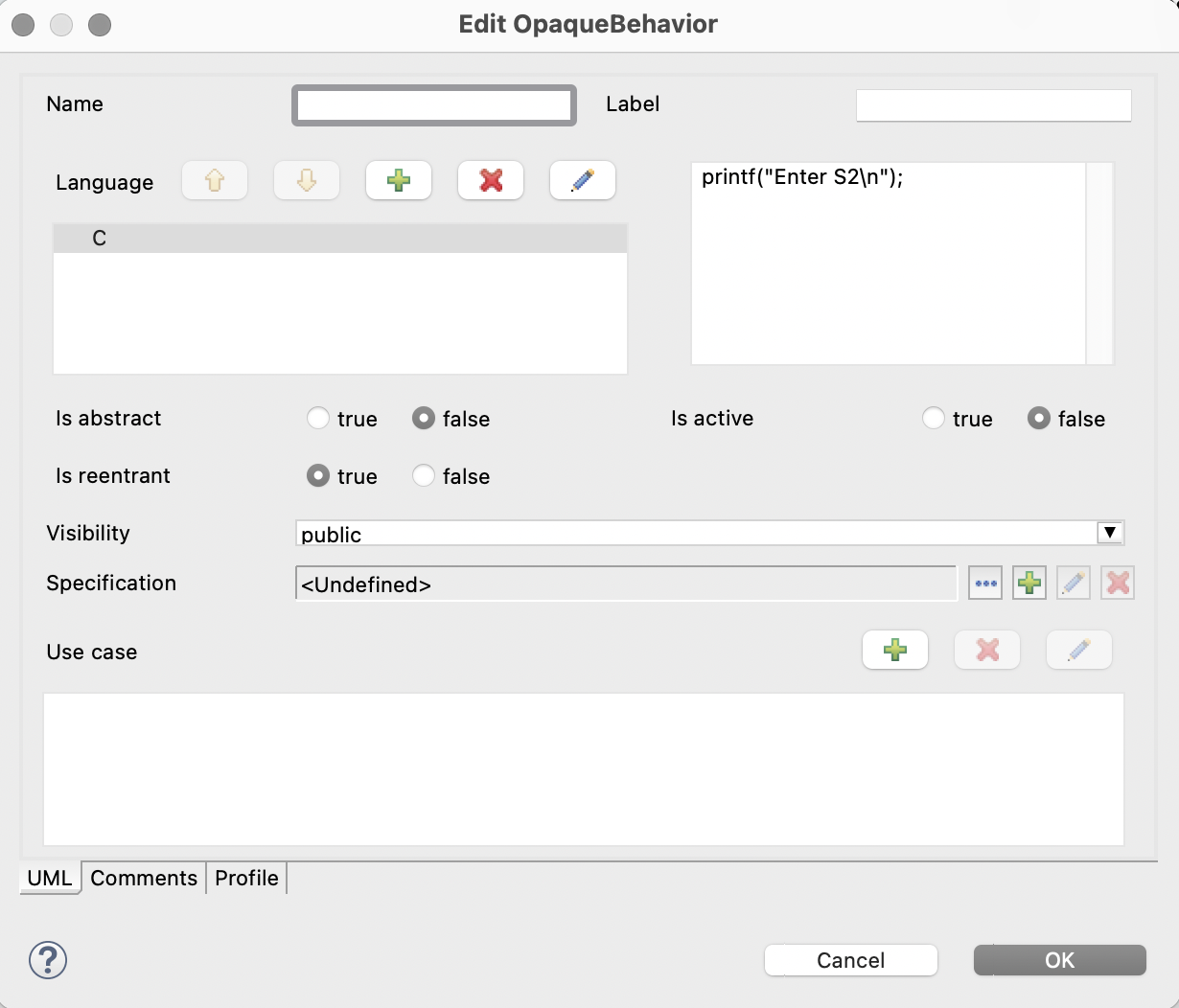
Task: Click the Name input field
Action: (434, 105)
